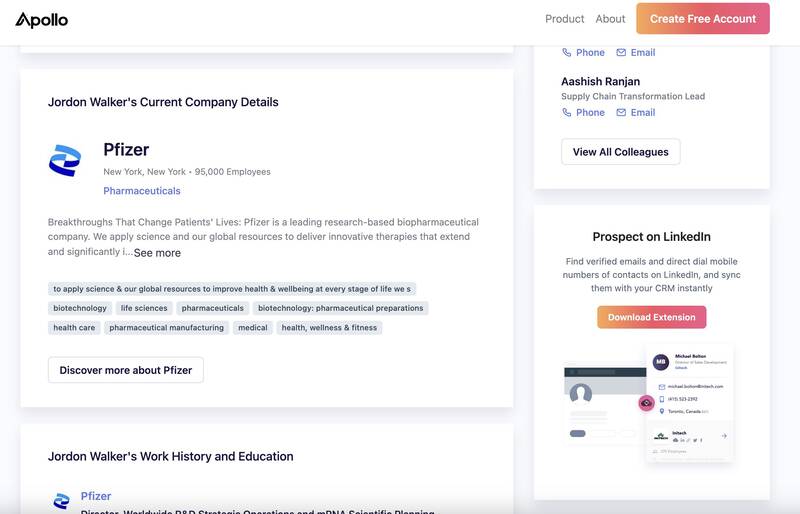
Task: Click Discover more about Pfizer
Action: tap(126, 370)
